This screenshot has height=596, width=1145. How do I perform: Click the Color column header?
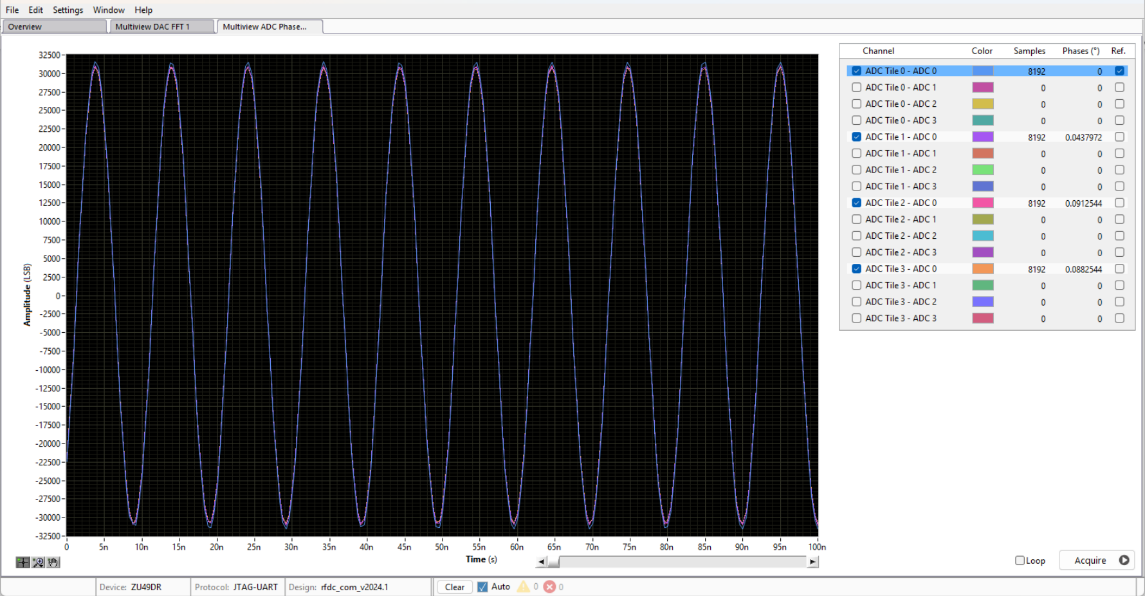coord(981,50)
